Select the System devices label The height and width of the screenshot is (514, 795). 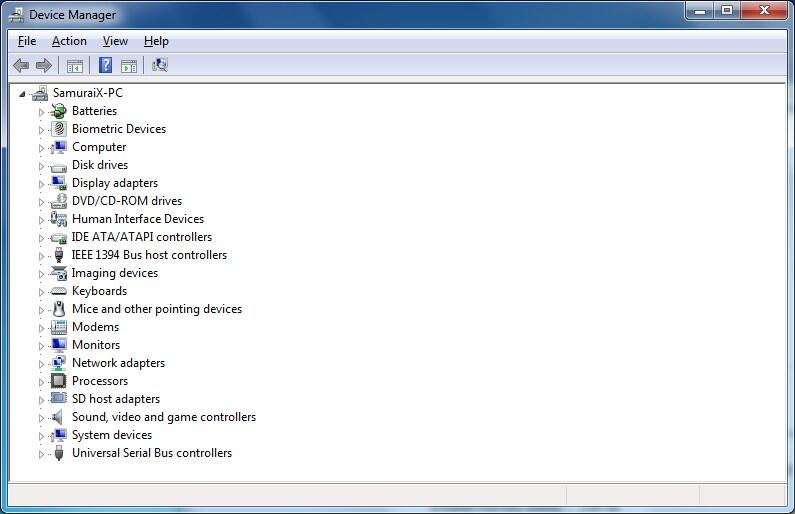pos(112,435)
